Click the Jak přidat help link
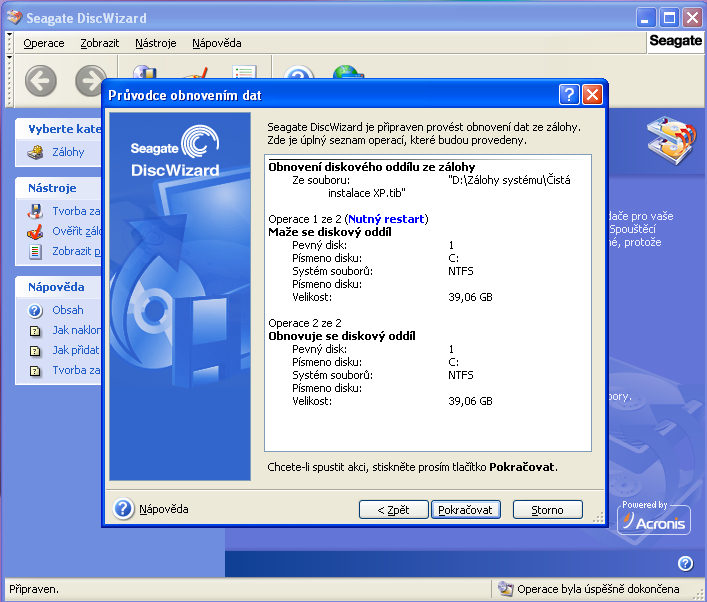Screen dimensions: 707x602 [x=76, y=350]
